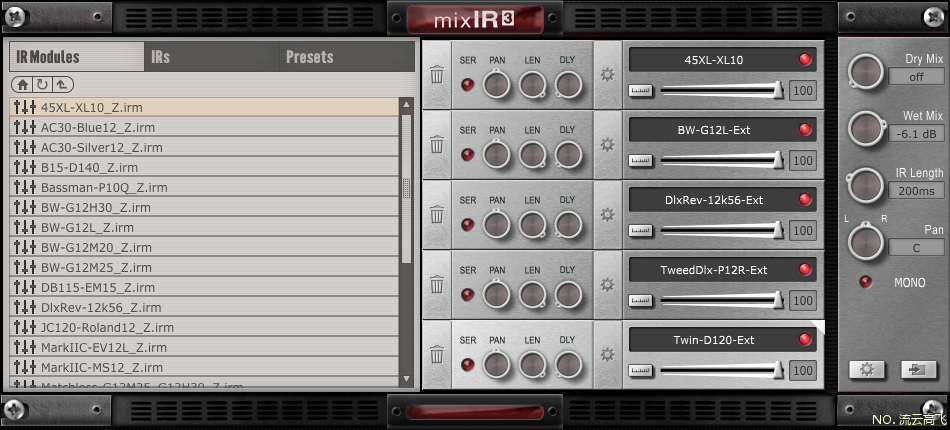Click the IR Length value field showing 200ms
This screenshot has height=430, width=950.
[916, 190]
